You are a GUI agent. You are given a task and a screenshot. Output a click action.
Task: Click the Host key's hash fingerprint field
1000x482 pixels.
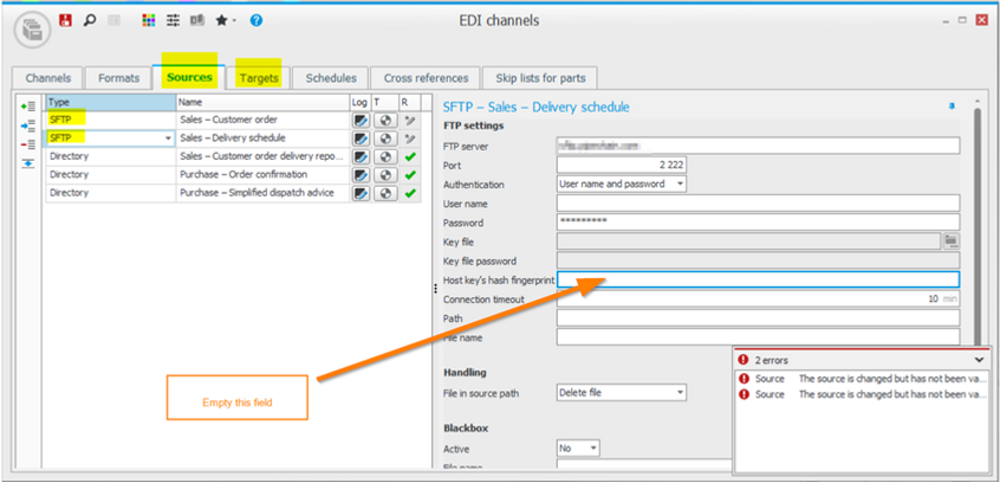(x=757, y=280)
